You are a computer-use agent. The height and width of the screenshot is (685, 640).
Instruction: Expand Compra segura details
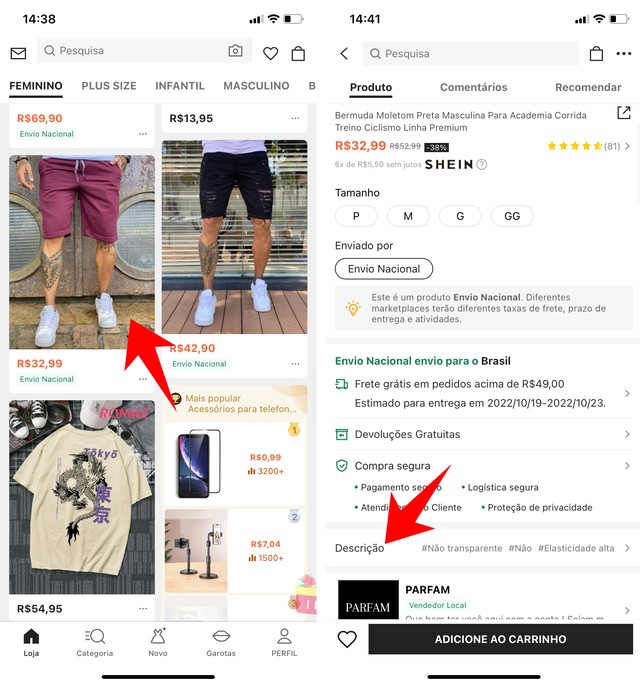pos(483,466)
